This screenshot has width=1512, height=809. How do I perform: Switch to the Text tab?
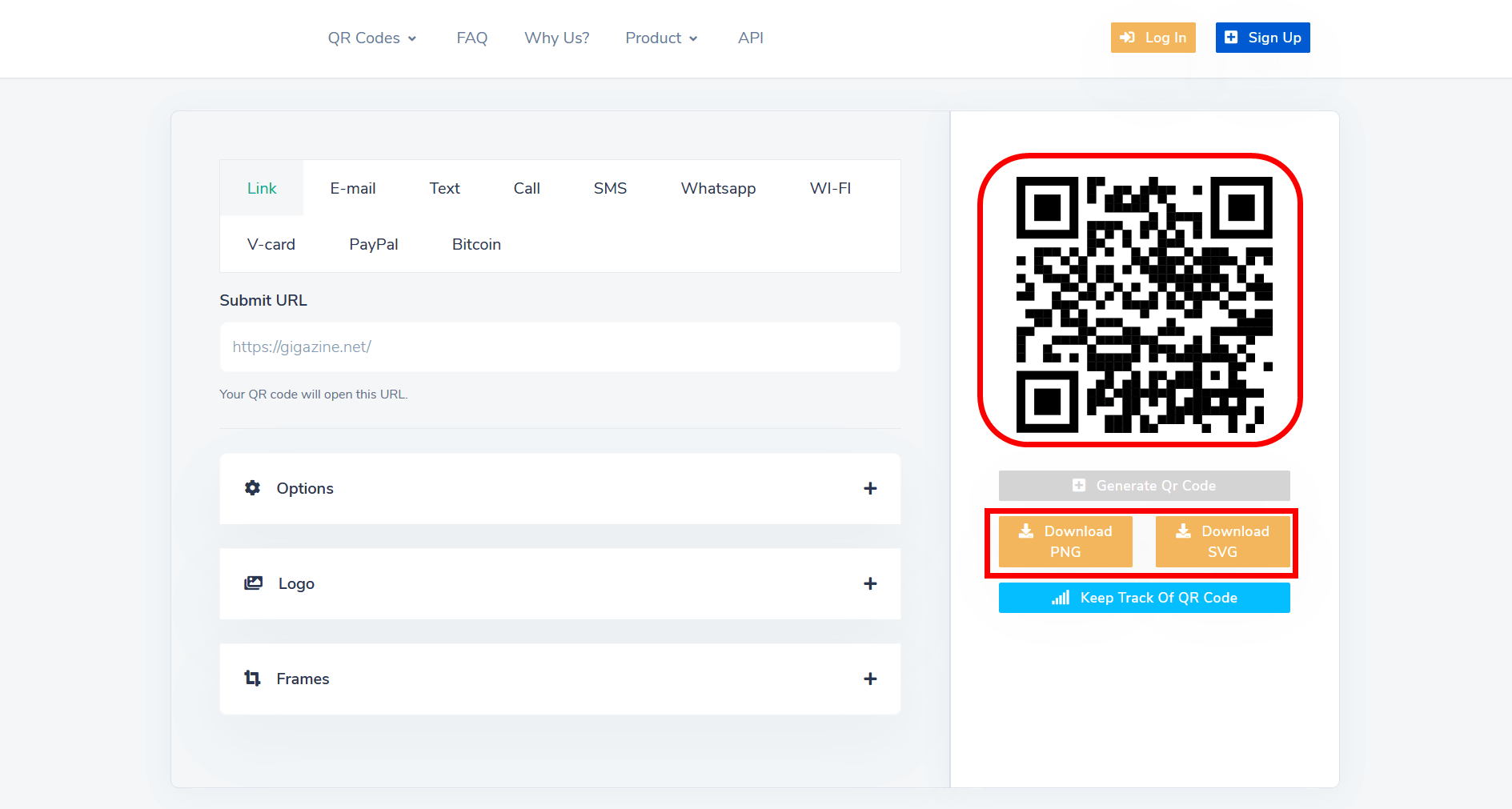[444, 188]
